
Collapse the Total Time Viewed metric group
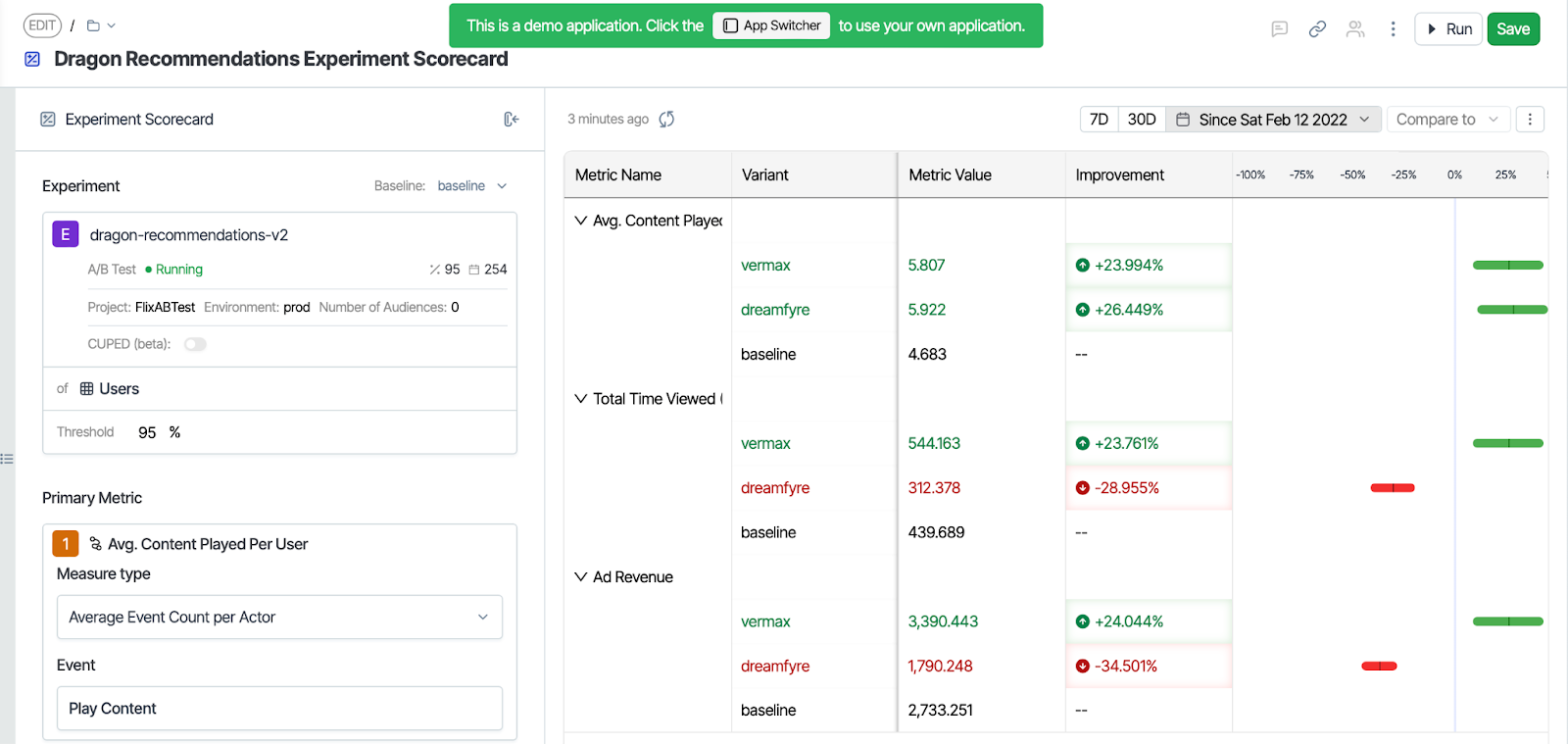[581, 399]
